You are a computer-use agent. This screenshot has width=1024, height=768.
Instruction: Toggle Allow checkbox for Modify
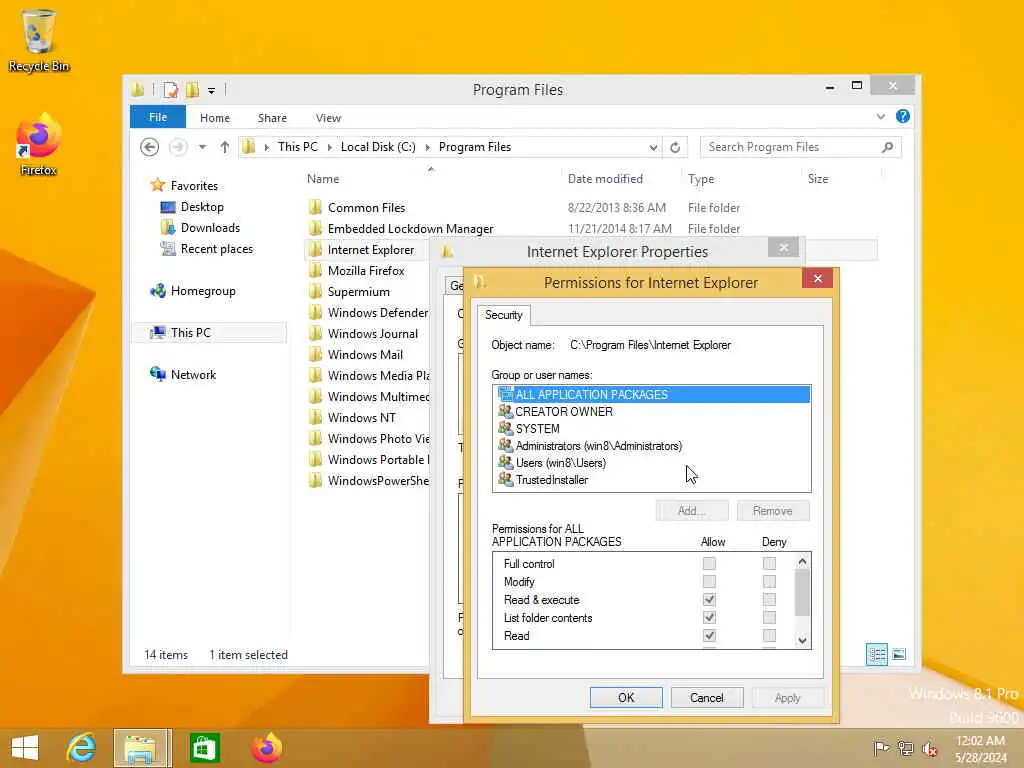click(709, 581)
